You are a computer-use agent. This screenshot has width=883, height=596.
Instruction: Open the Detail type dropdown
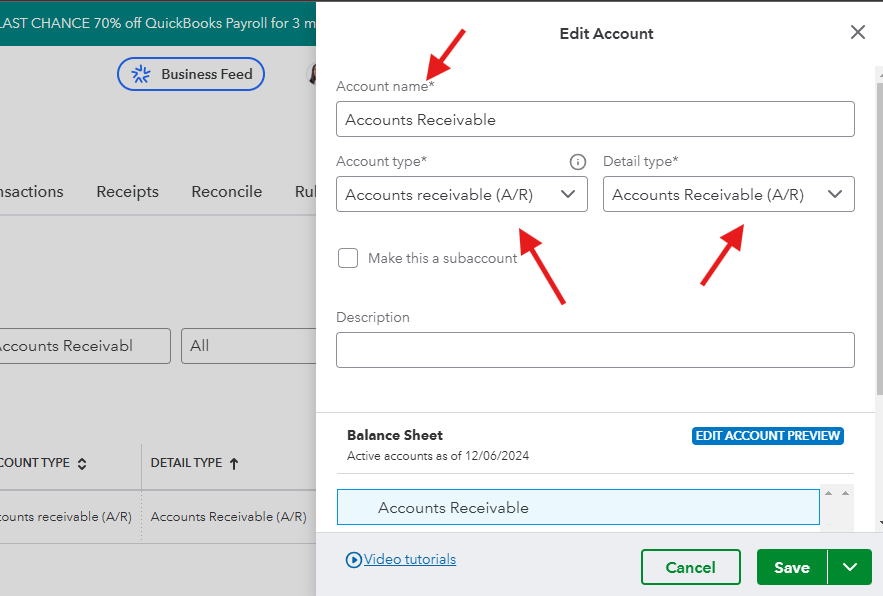pyautogui.click(x=836, y=194)
